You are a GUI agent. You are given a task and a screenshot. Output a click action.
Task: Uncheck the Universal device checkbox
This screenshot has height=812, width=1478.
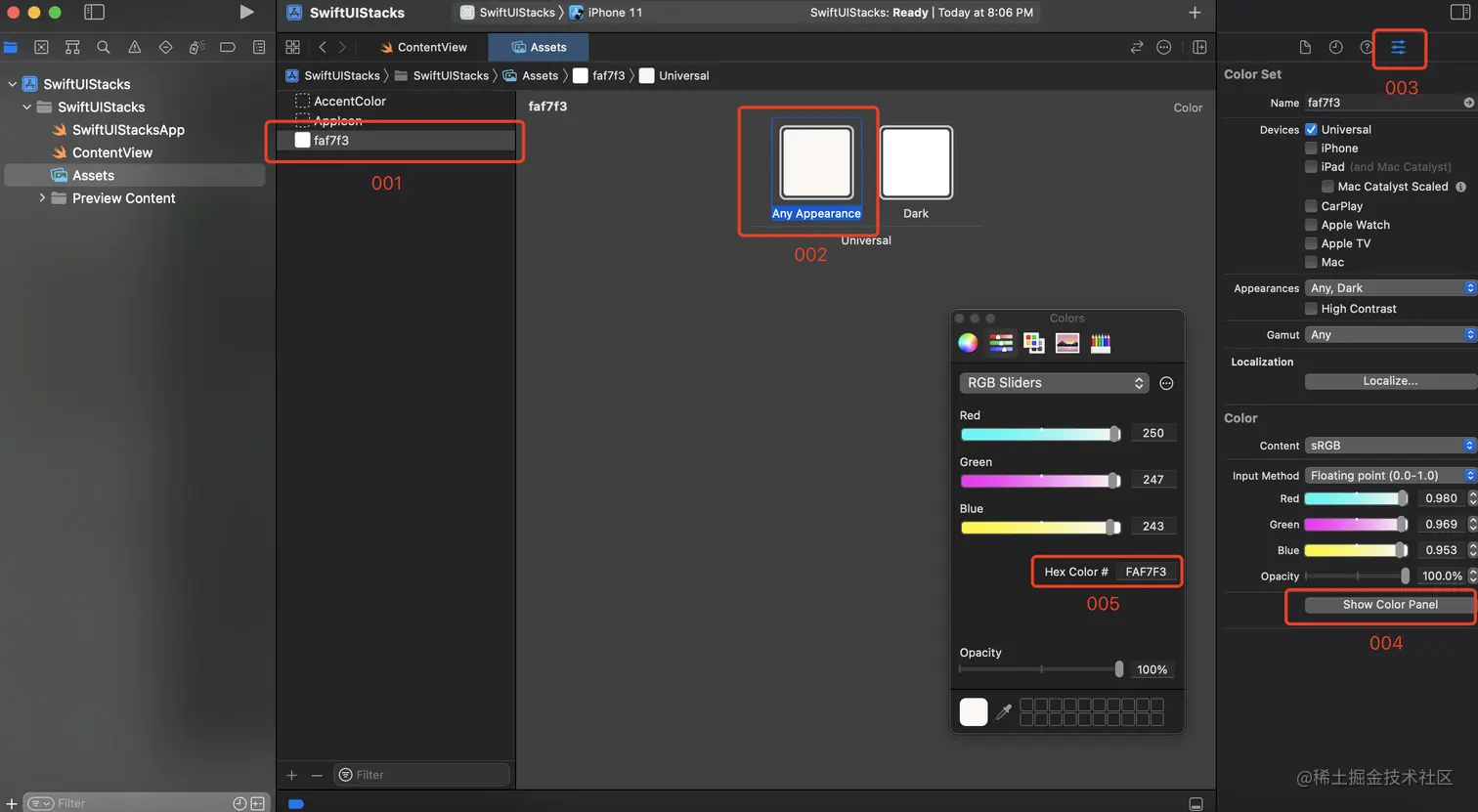click(1311, 129)
